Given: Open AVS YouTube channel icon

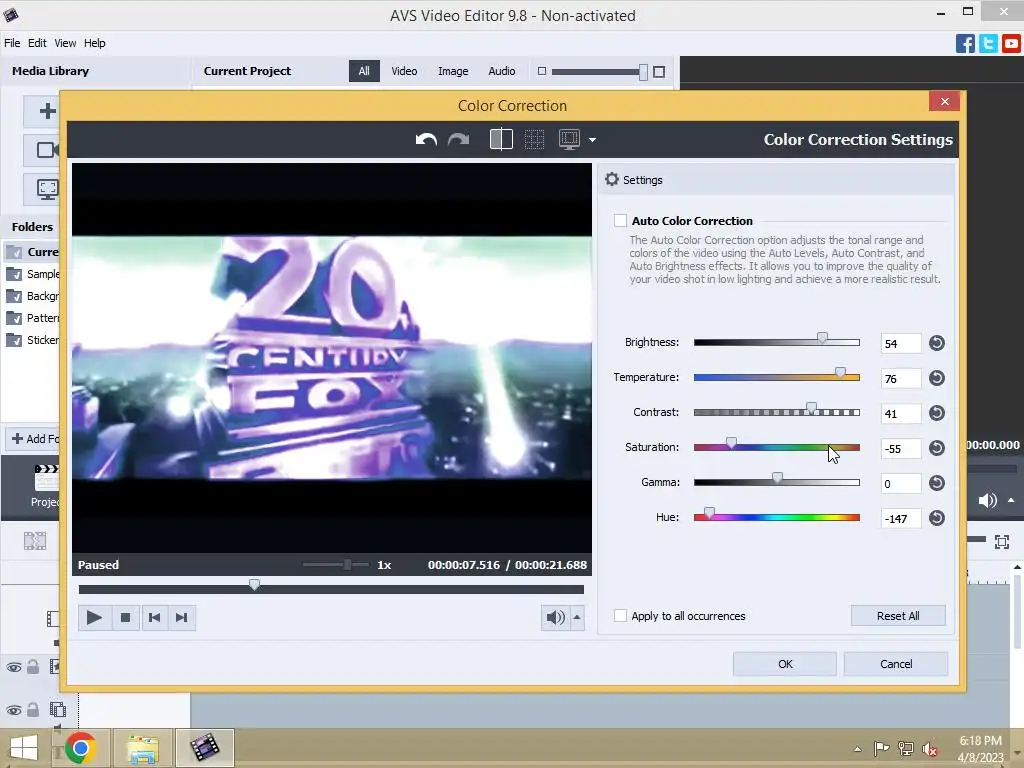Looking at the screenshot, I should point(1011,44).
